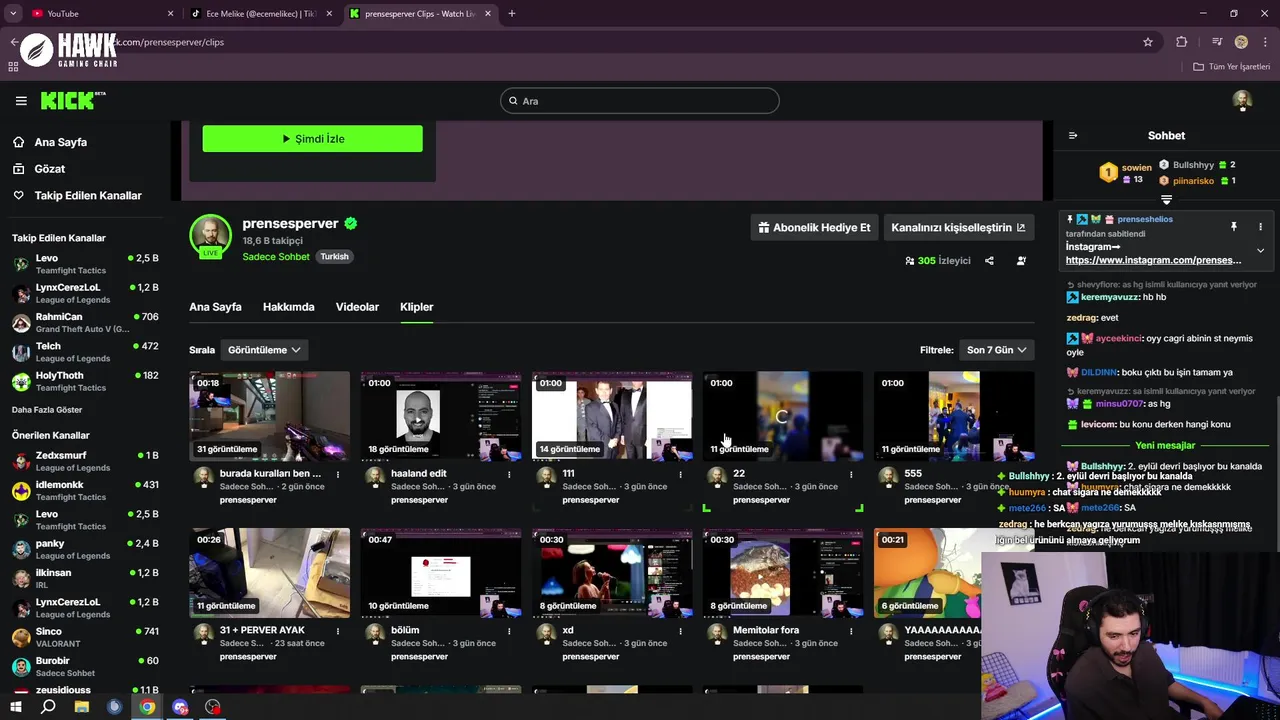Open the Hakkımda channel tab
The height and width of the screenshot is (720, 1280).
click(288, 307)
